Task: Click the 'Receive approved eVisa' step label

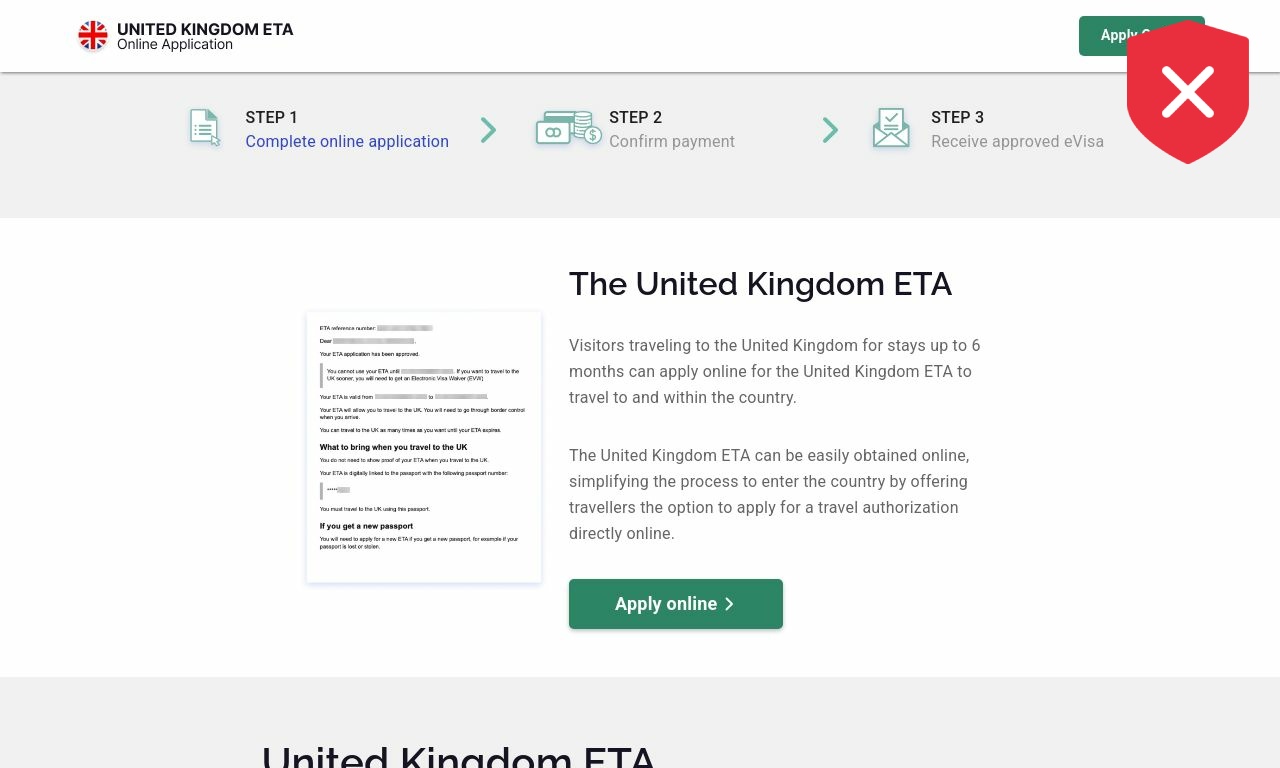Action: click(x=1017, y=141)
